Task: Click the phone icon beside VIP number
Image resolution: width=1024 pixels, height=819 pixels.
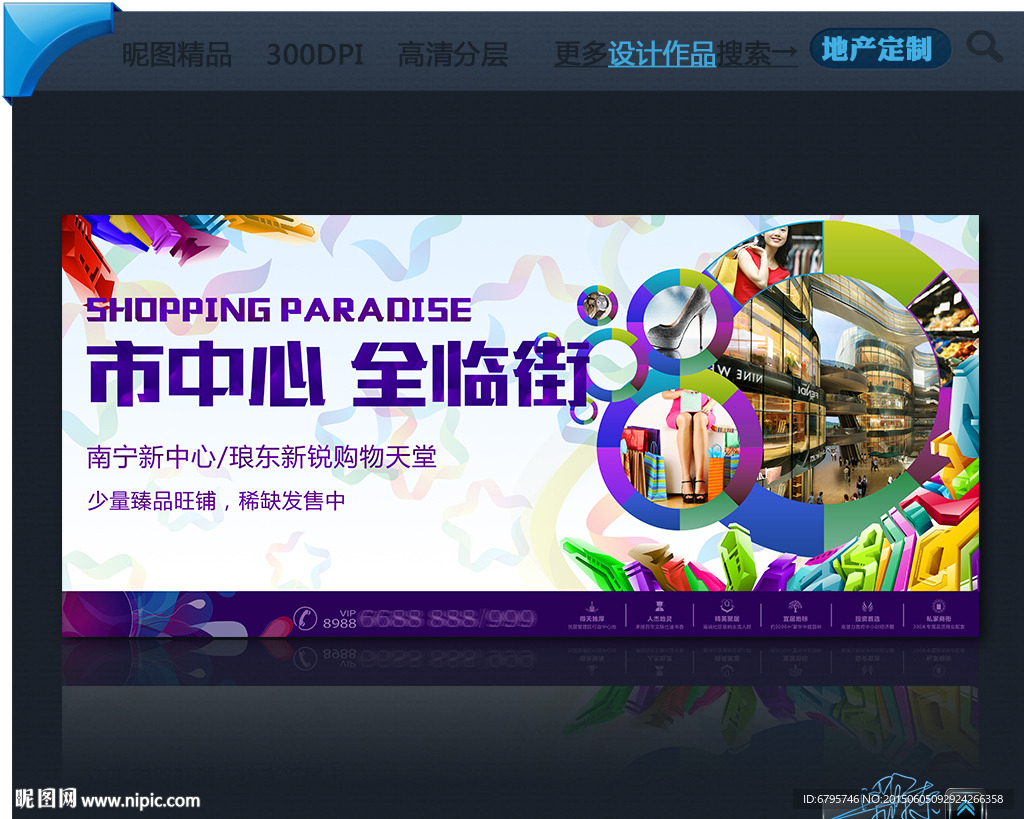Action: point(305,617)
